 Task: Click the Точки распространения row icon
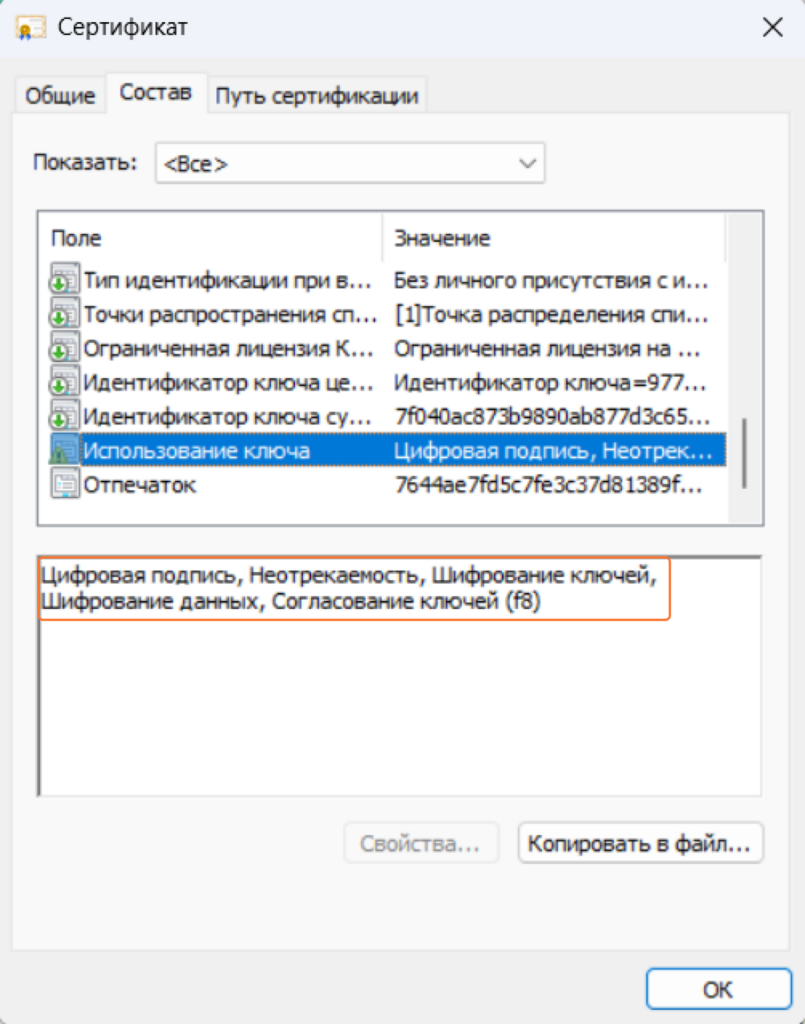click(x=65, y=314)
